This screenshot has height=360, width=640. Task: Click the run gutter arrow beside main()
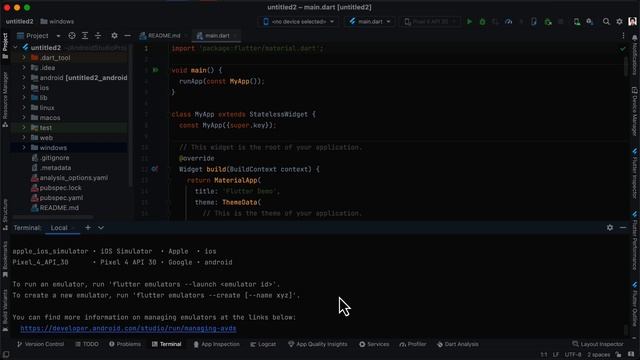[156, 70]
